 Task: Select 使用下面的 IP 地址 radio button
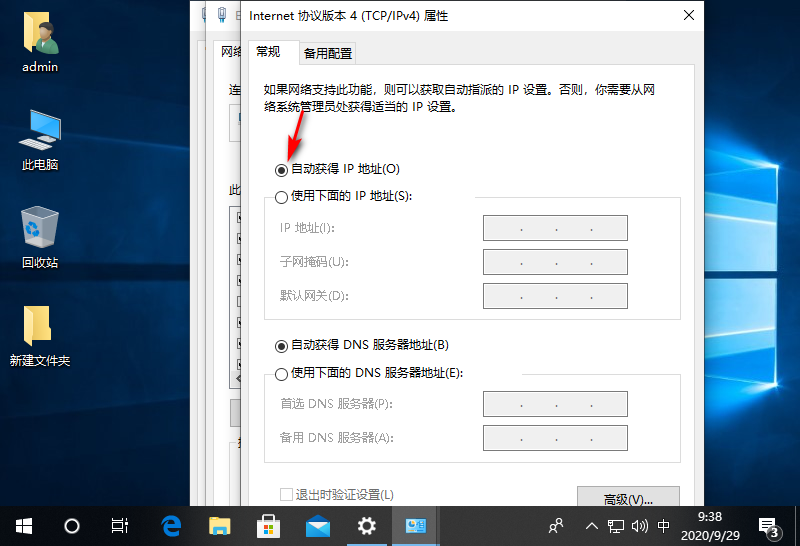[x=282, y=197]
